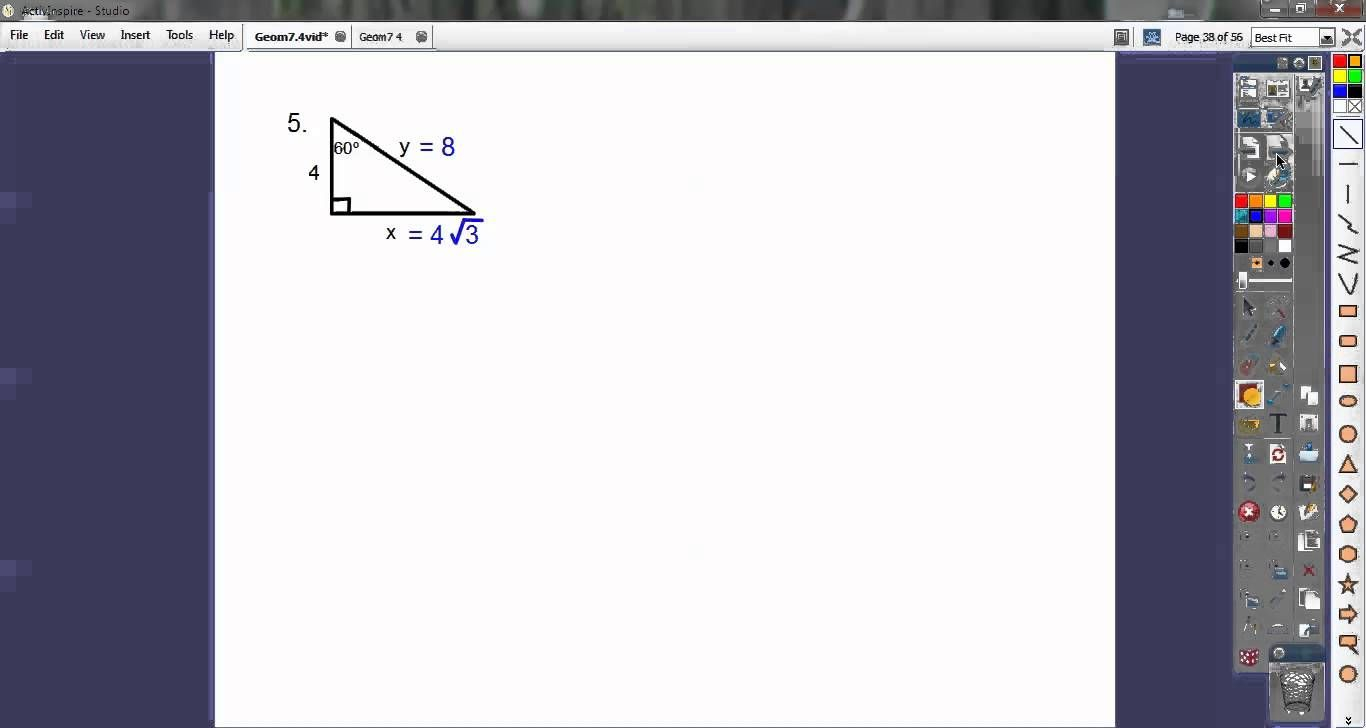Screen dimensions: 1366x728
Task: Click the 60° angle label
Action: (x=346, y=148)
